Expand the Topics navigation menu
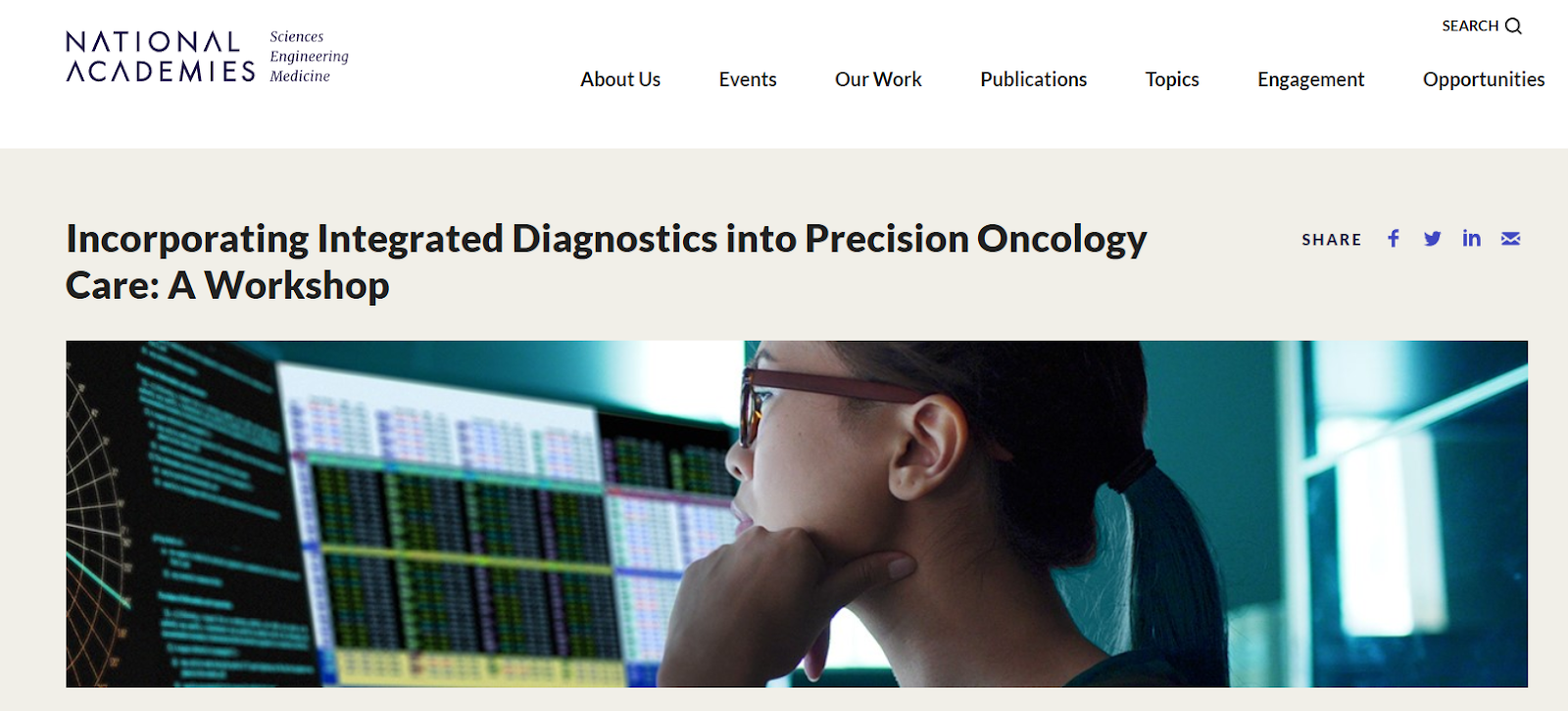The width and height of the screenshot is (1568, 711). click(x=1172, y=79)
